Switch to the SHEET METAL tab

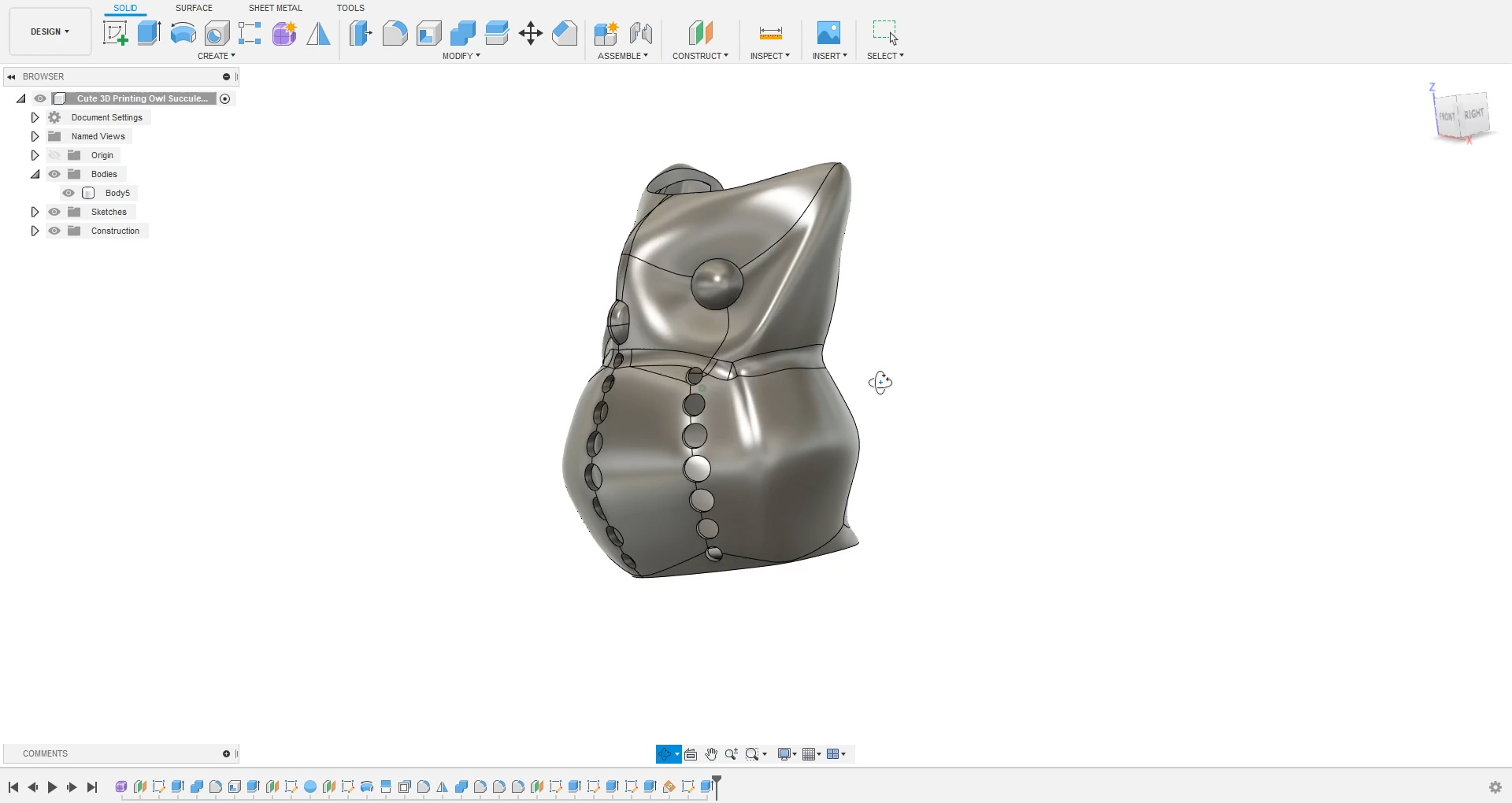(276, 8)
